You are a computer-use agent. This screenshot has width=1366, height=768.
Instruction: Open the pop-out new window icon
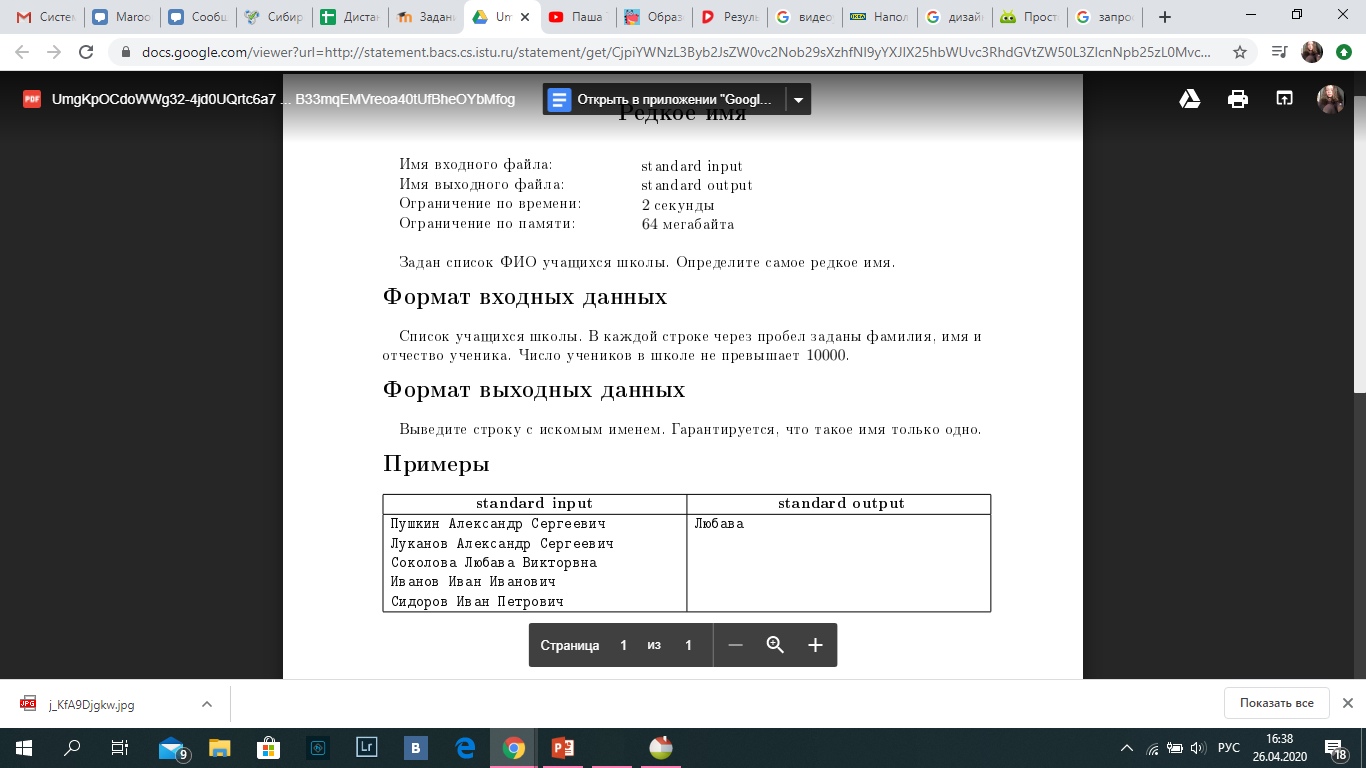(x=1284, y=99)
